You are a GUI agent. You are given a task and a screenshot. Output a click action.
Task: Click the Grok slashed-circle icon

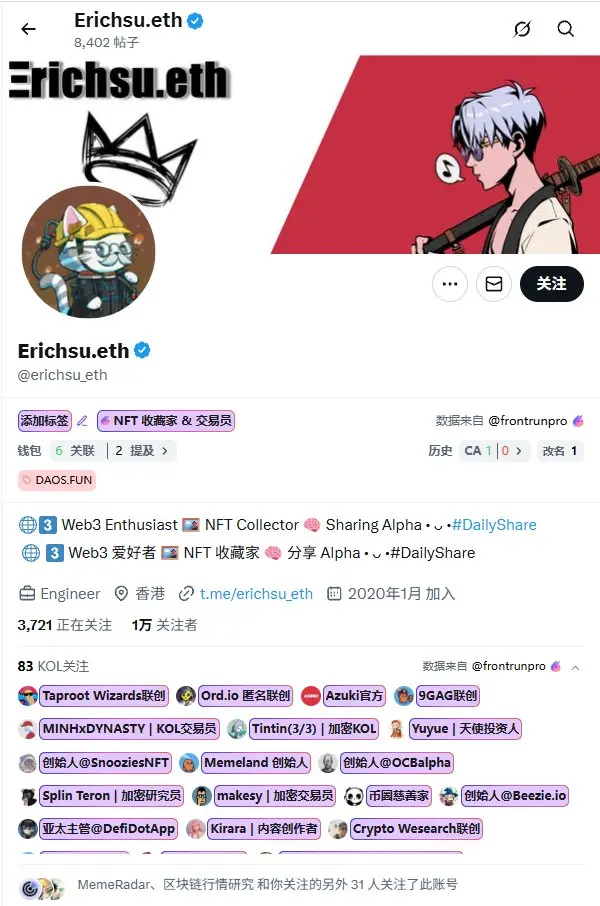pyautogui.click(x=522, y=29)
